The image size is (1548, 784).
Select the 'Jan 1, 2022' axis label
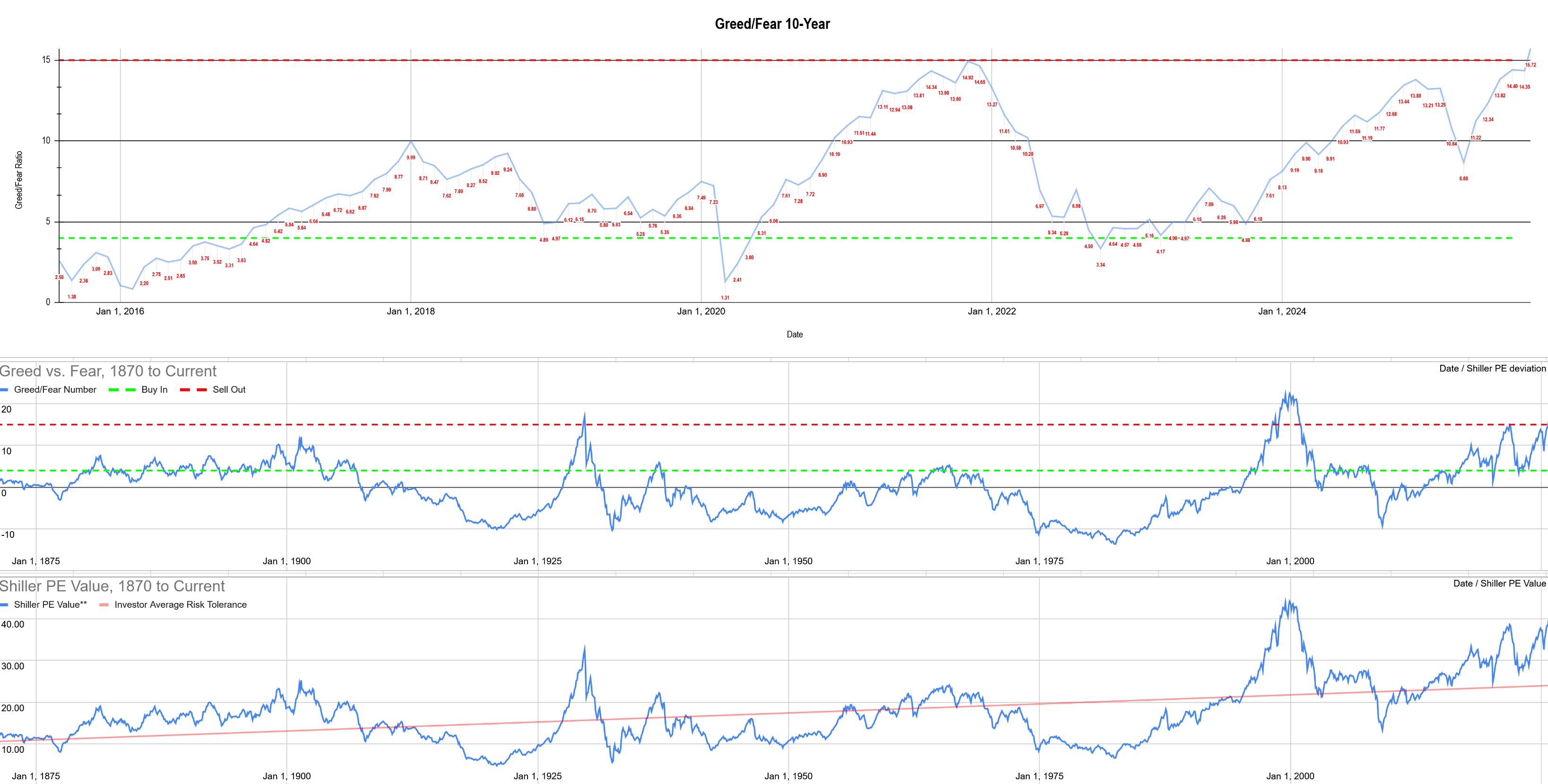[992, 311]
